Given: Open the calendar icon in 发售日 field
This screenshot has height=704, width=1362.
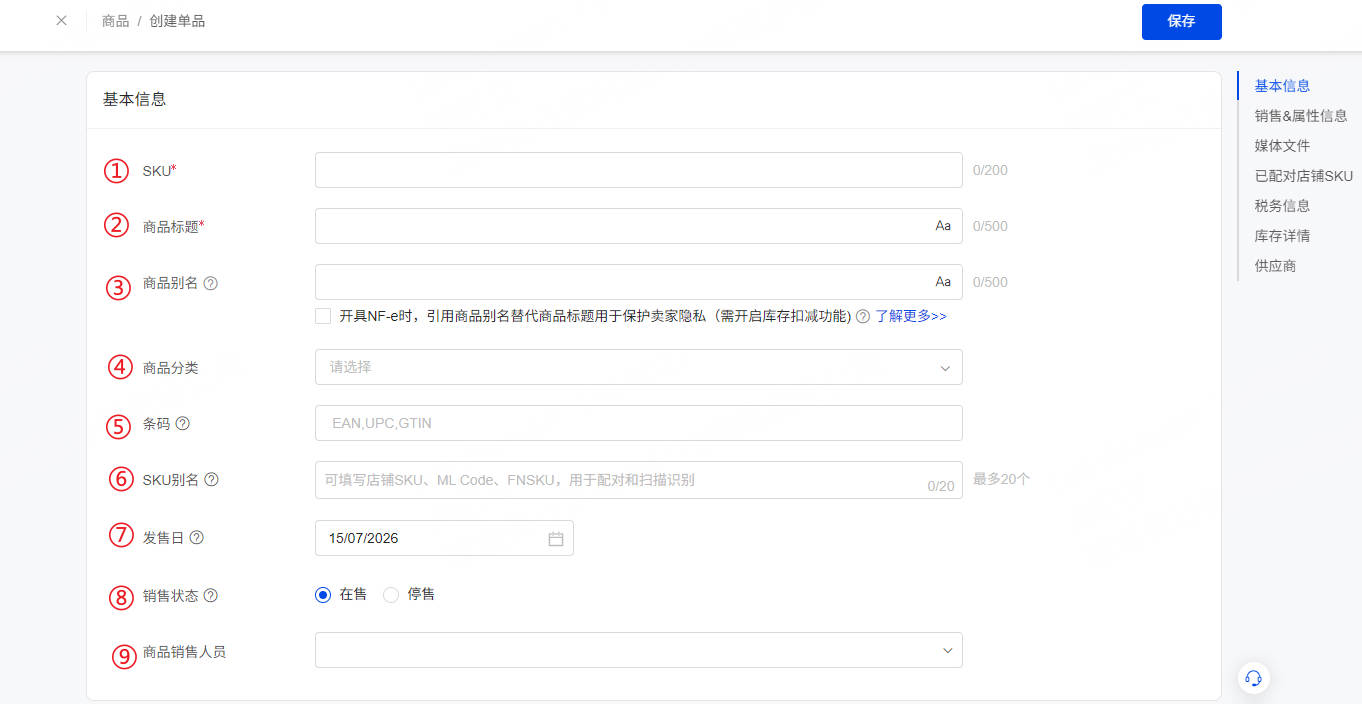Looking at the screenshot, I should [556, 538].
